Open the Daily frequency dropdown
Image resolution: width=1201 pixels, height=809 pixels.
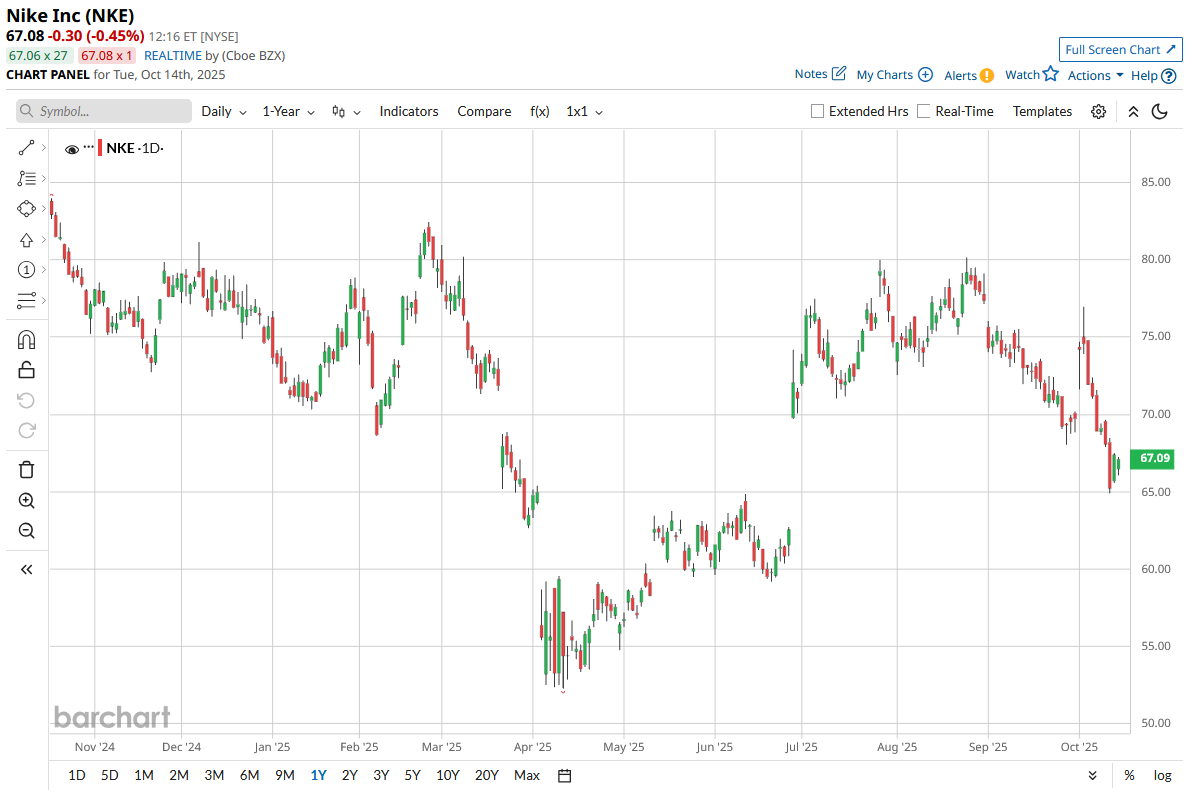pyautogui.click(x=222, y=112)
